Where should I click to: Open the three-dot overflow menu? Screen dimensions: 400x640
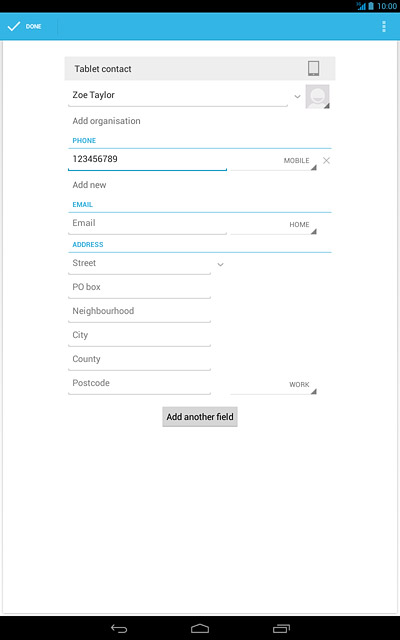point(384,27)
